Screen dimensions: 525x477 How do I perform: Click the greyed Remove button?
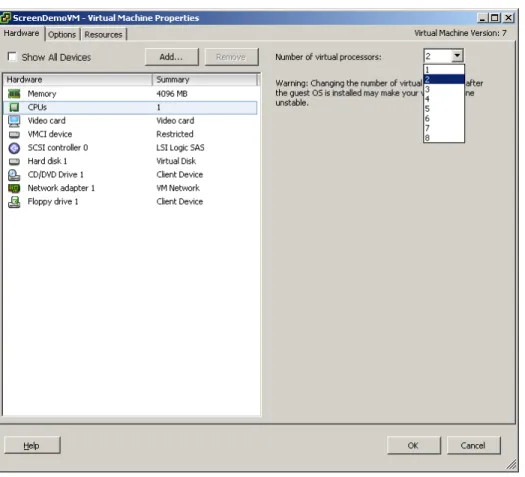(x=231, y=57)
